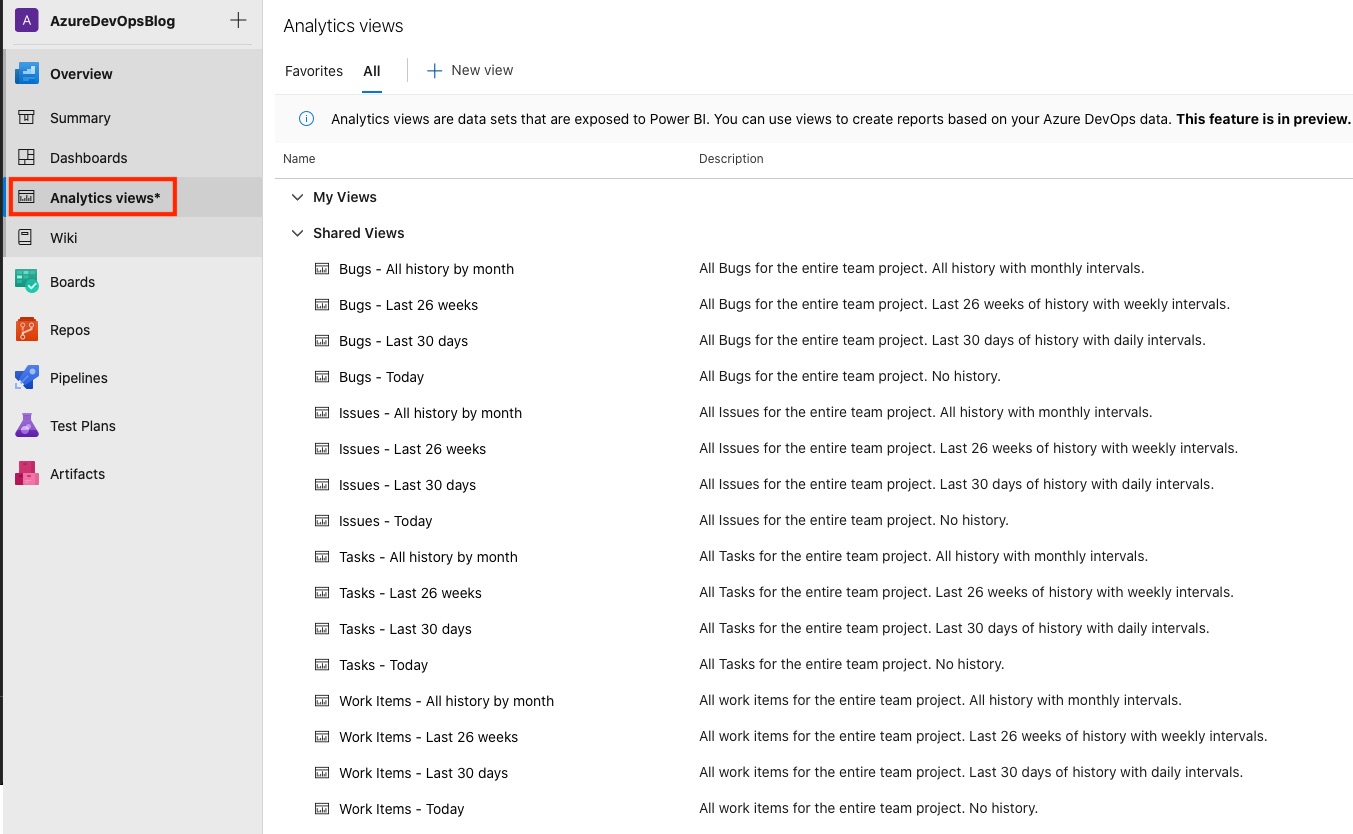This screenshot has width=1353, height=834.
Task: Click description of Issues - Last 26 weeks
Action: tap(969, 449)
